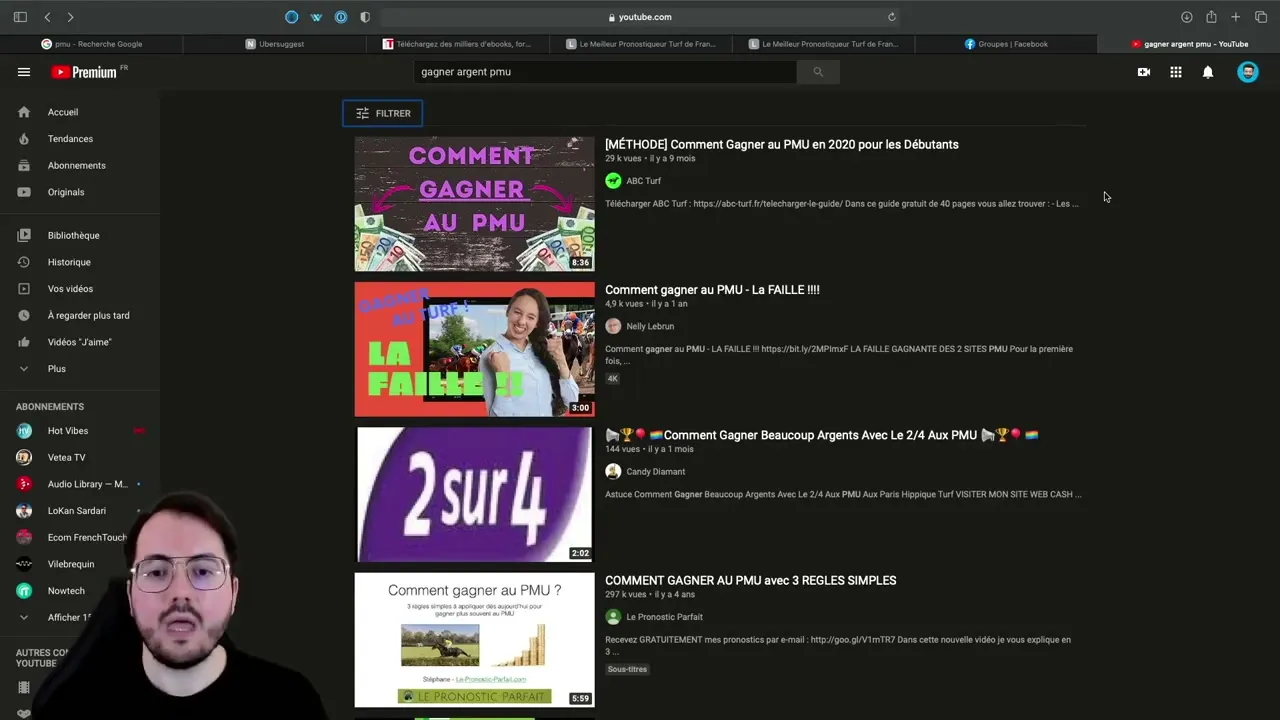
Task: Expand the FILTRER search filters
Action: click(x=383, y=113)
